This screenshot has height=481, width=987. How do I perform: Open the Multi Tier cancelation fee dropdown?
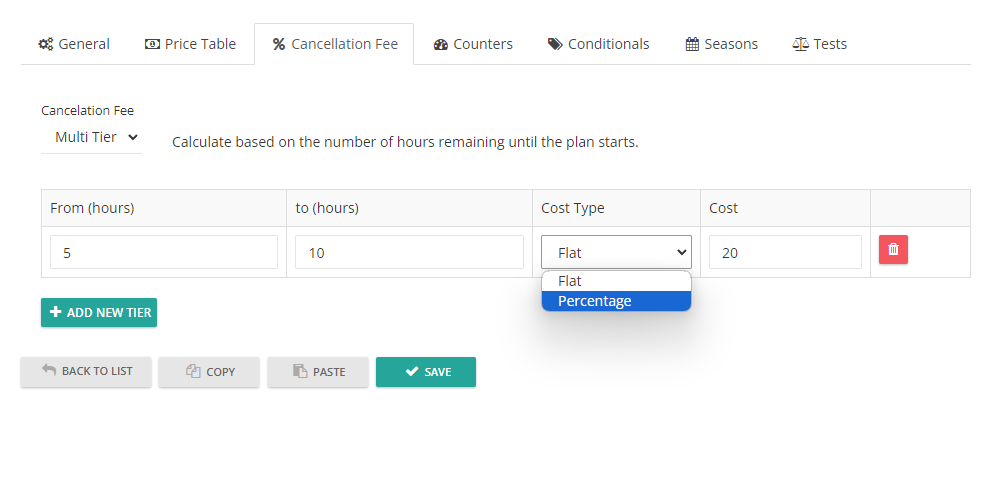click(x=92, y=137)
